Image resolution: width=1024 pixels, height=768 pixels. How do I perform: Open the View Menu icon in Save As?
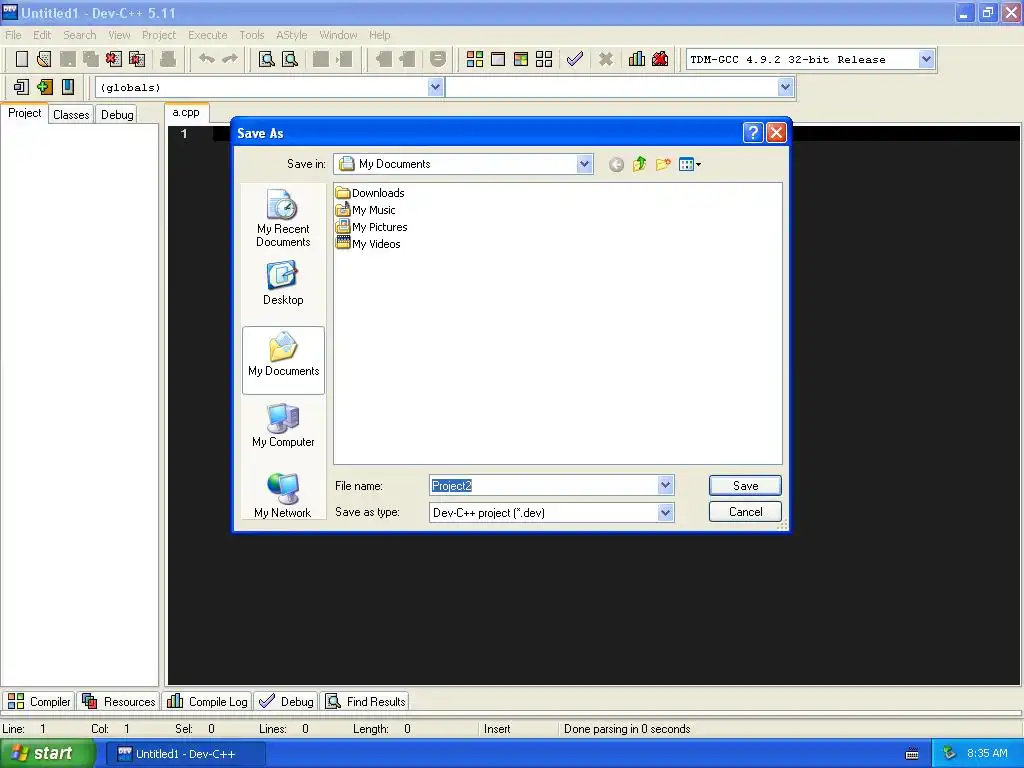pyautogui.click(x=690, y=165)
